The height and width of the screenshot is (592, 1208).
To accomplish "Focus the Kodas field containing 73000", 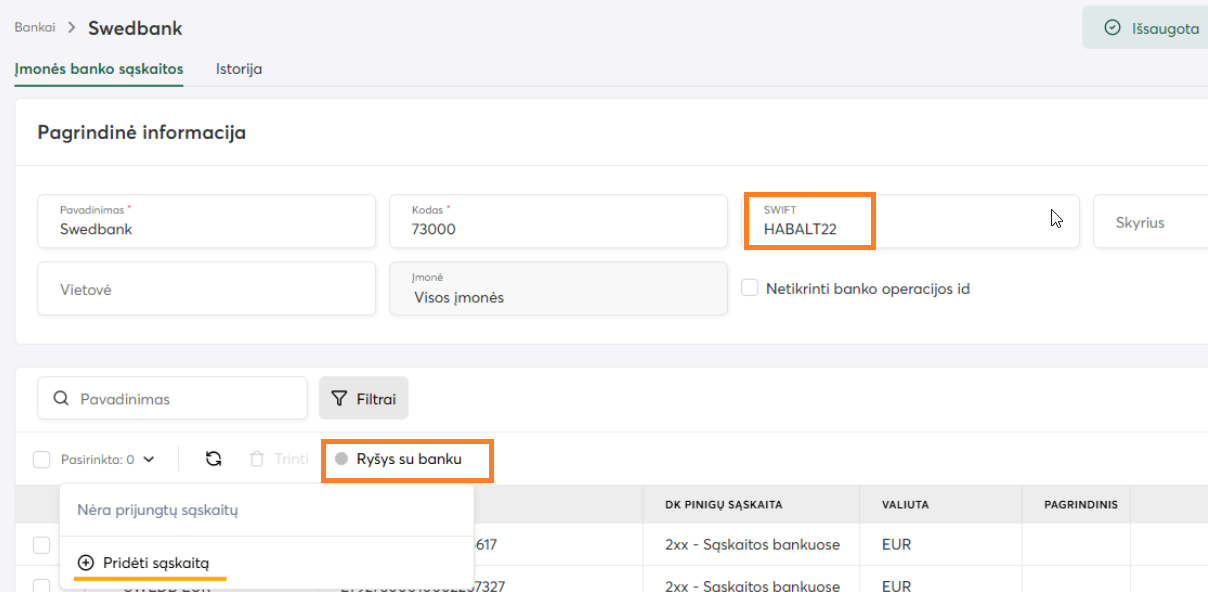I will (558, 221).
